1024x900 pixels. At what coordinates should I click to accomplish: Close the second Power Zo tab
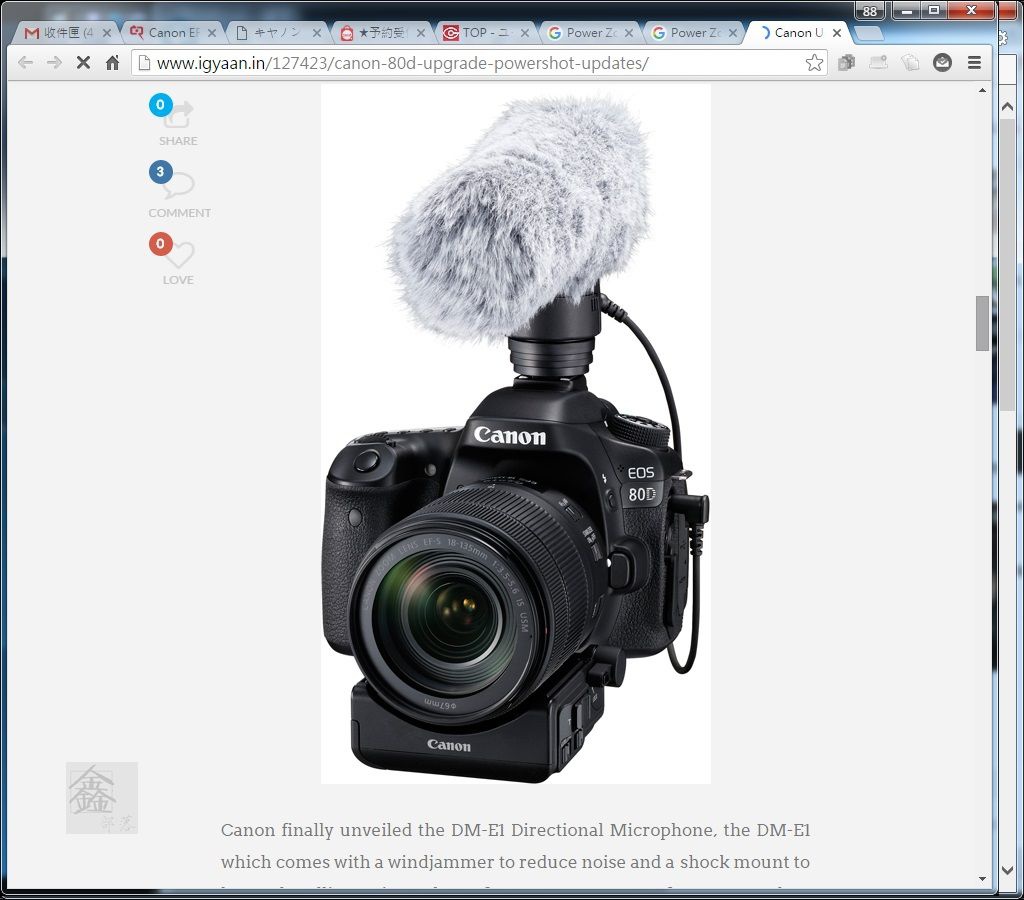(733, 33)
